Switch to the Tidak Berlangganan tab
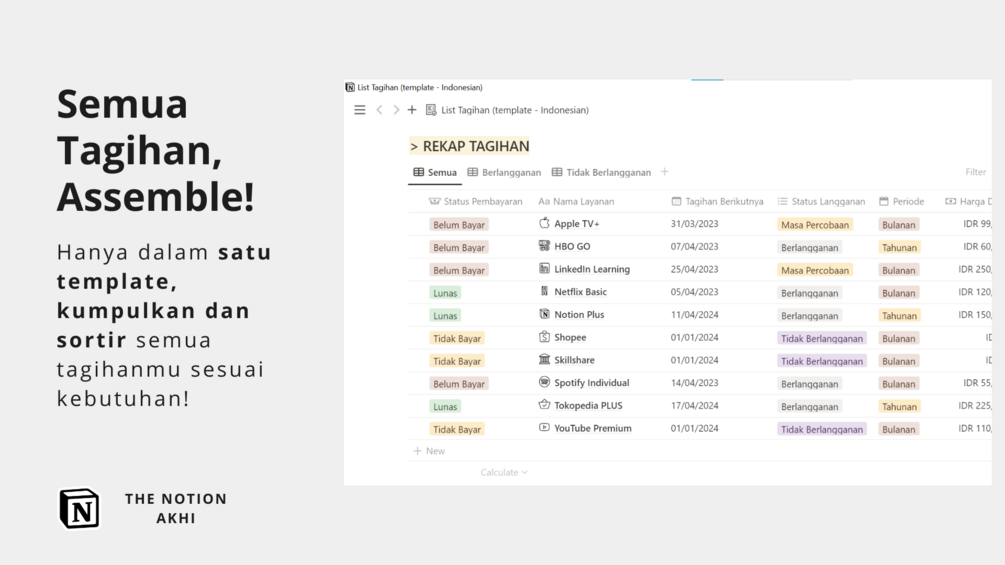 point(601,172)
